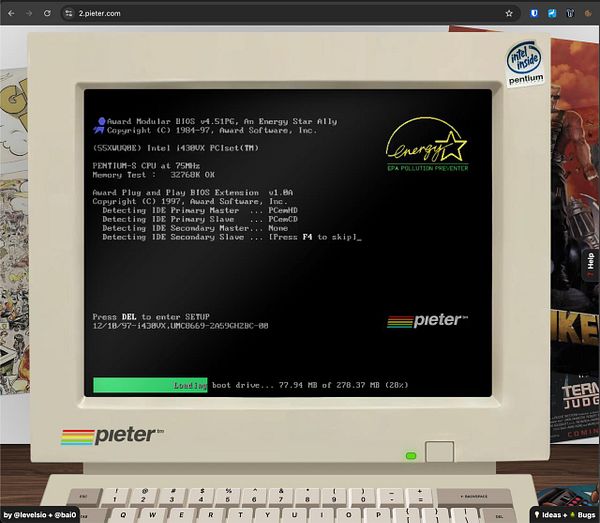Screen dimensions: 600x523
Task: Click the 8 / * key
Action: click(307, 496)
